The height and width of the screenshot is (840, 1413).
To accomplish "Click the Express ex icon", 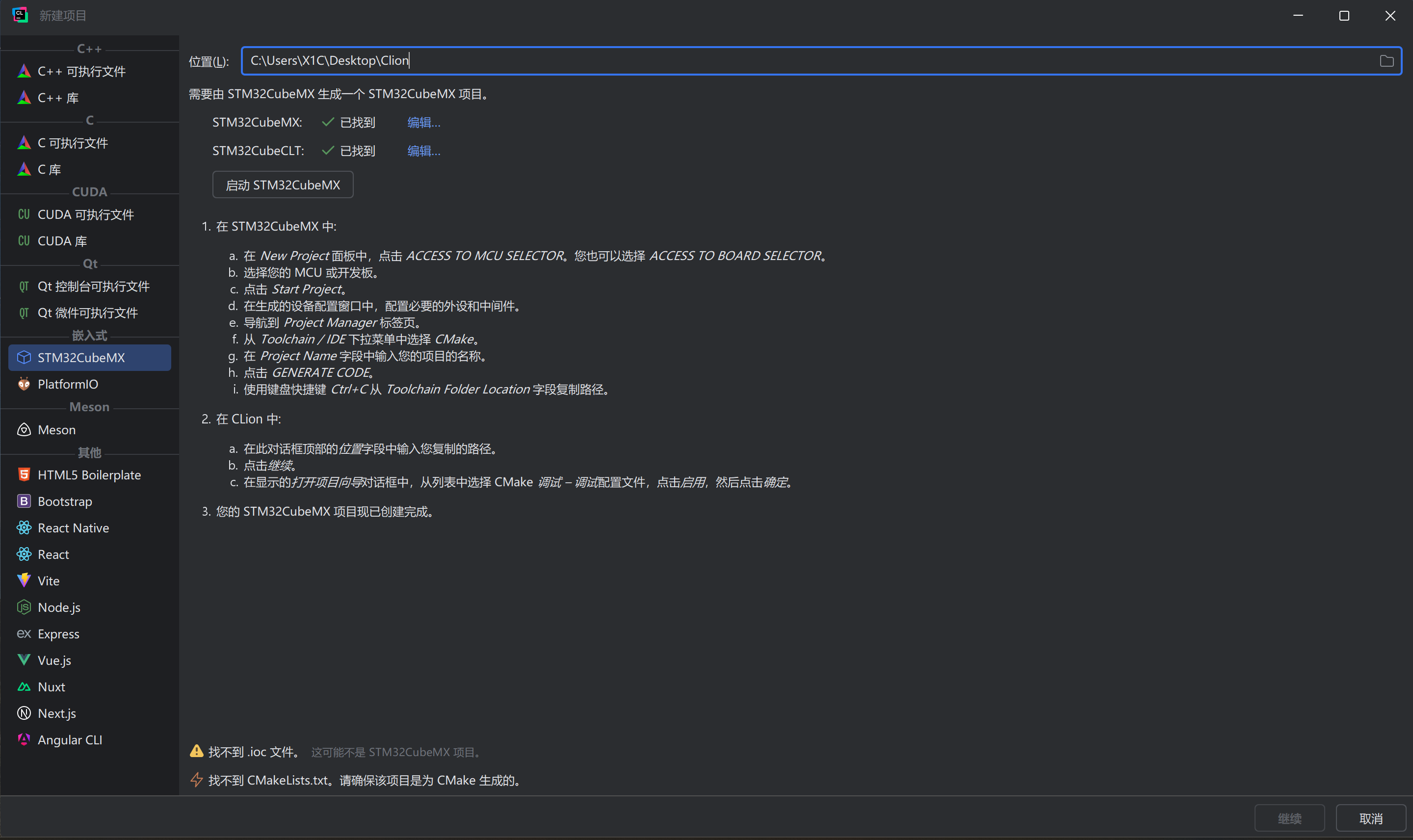I will 24,634.
